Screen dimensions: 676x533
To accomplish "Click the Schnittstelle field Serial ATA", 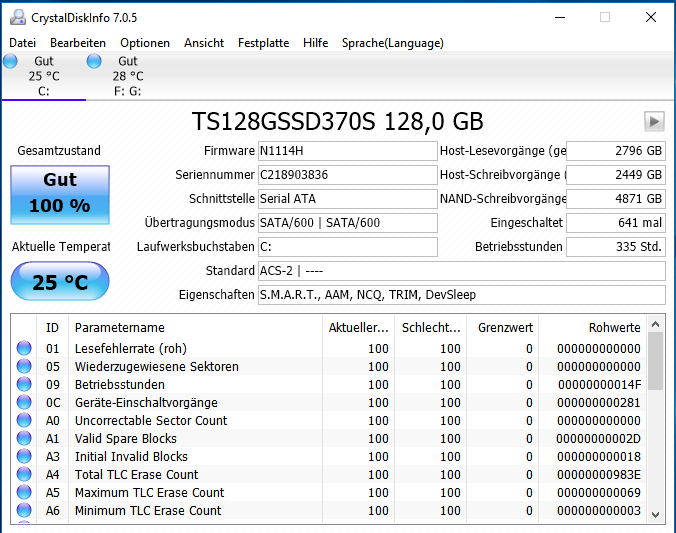I will coord(348,199).
